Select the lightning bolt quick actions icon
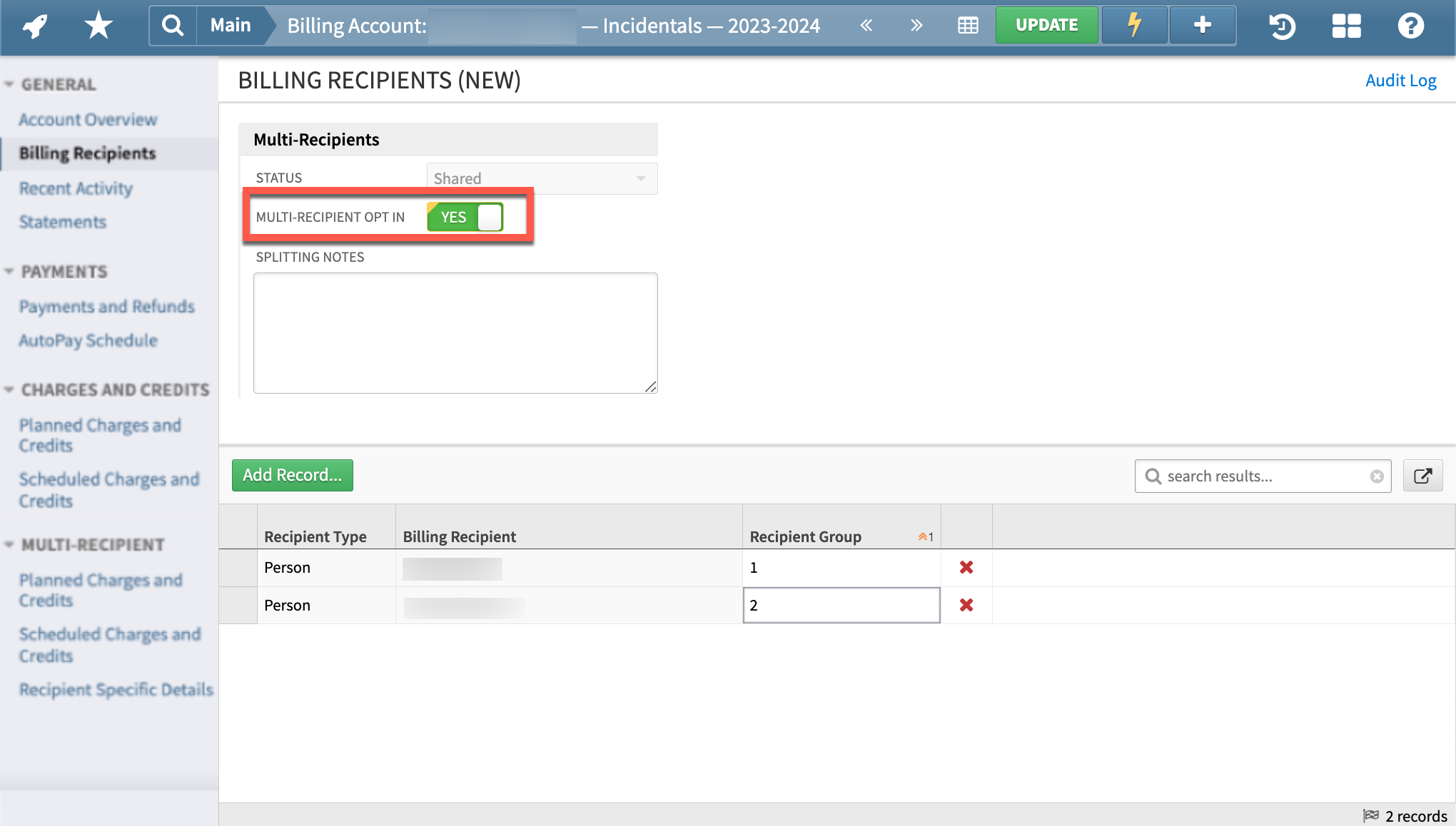 (x=1133, y=24)
